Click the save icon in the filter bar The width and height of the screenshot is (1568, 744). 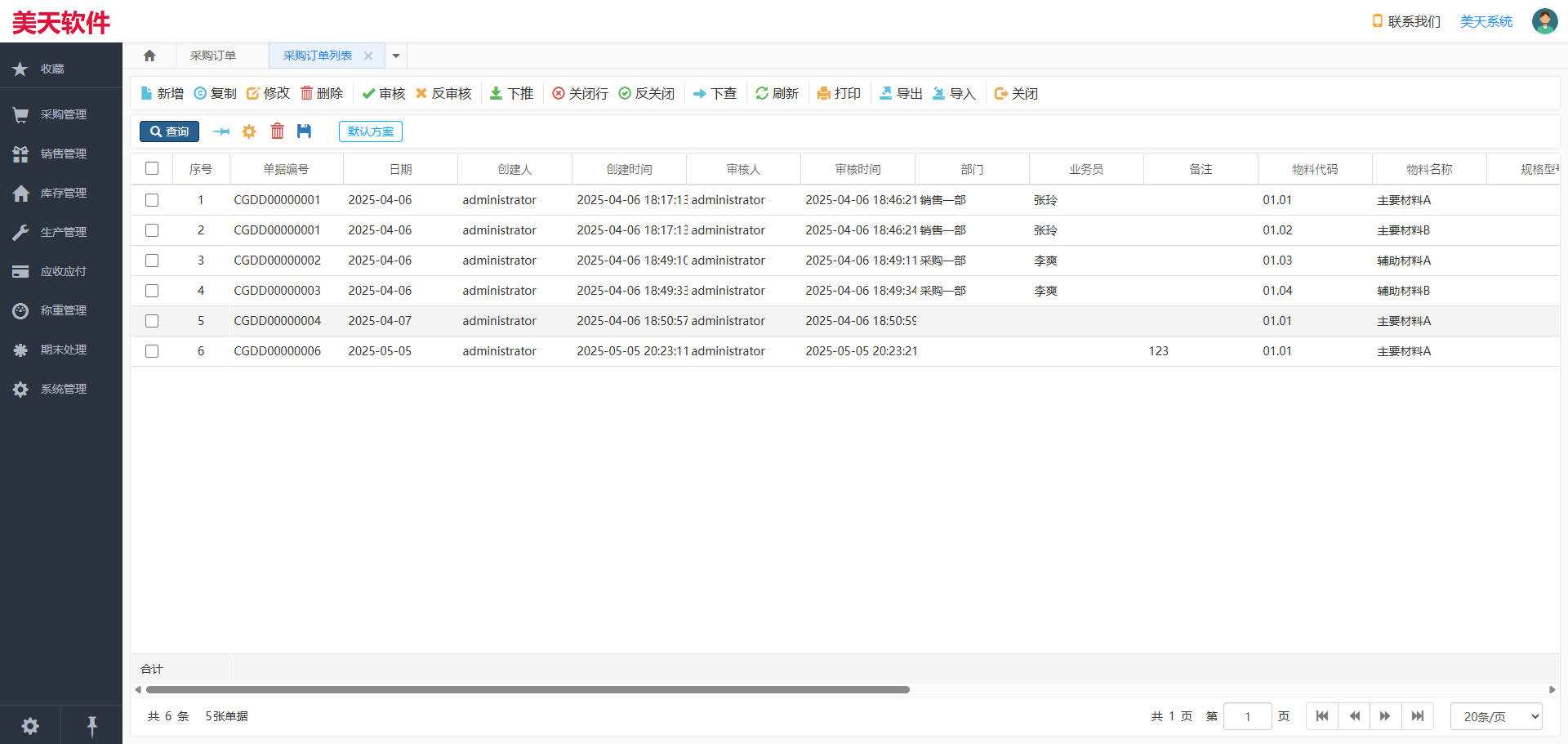point(305,131)
